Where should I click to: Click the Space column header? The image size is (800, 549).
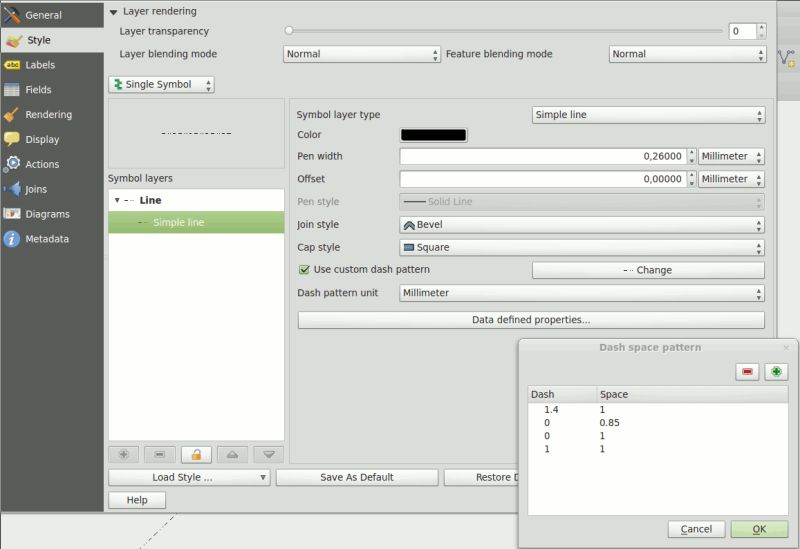[692, 394]
